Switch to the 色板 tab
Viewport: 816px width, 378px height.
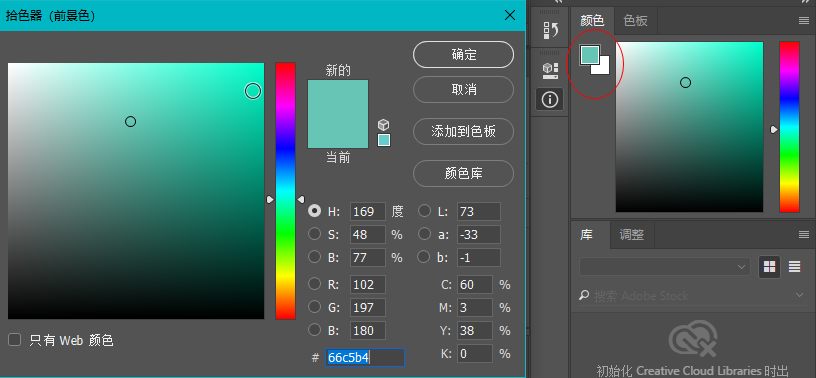click(x=635, y=21)
